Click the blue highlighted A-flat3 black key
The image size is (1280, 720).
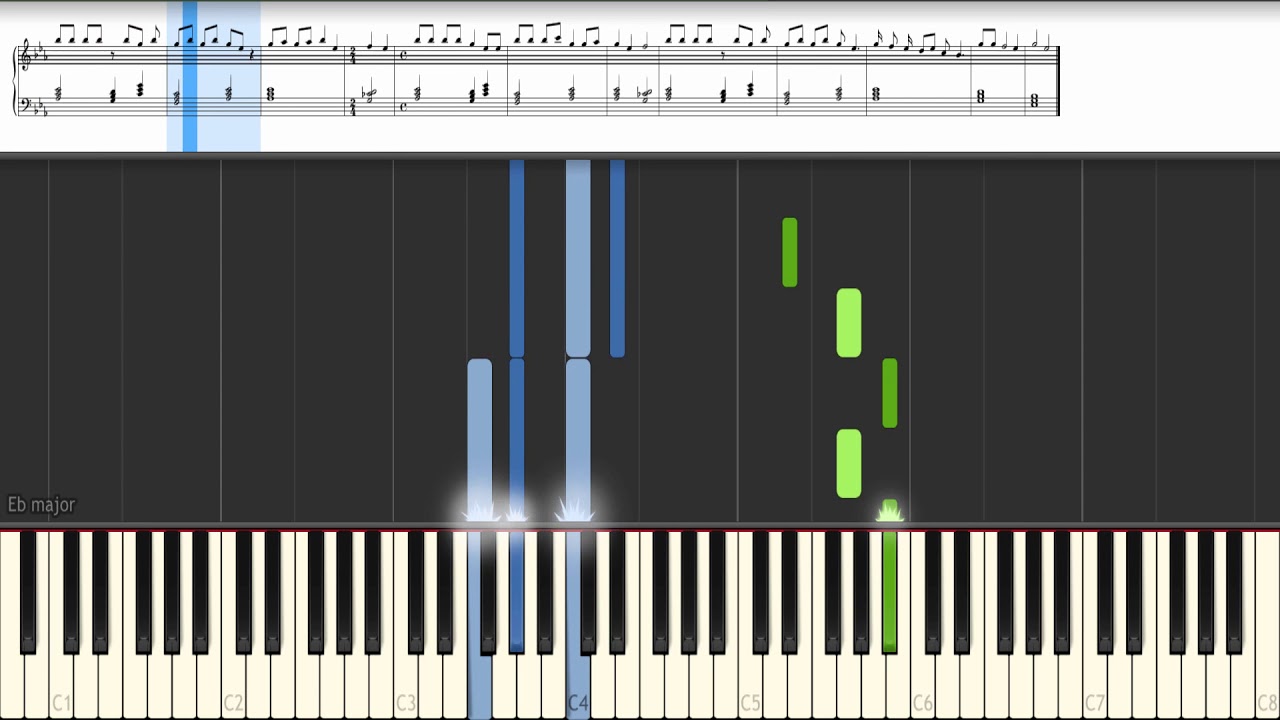pyautogui.click(x=517, y=592)
